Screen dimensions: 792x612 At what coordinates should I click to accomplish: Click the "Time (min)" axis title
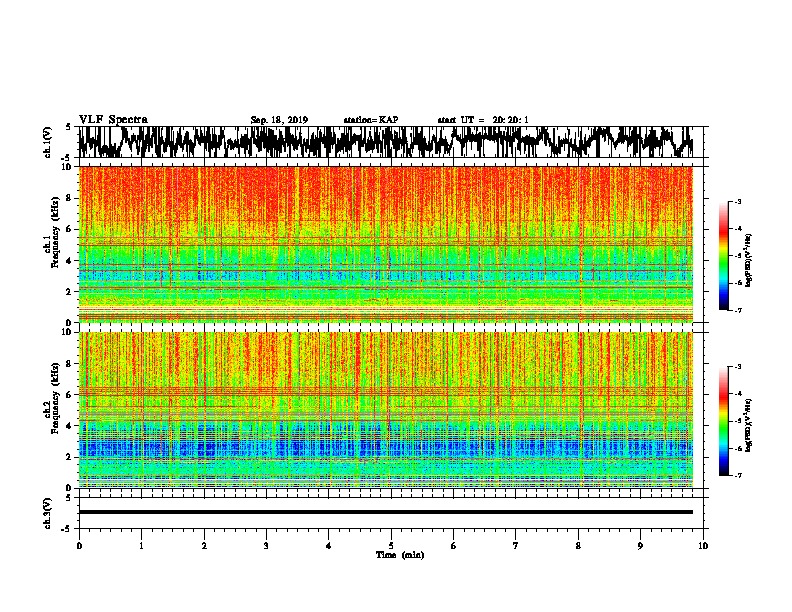pos(400,555)
